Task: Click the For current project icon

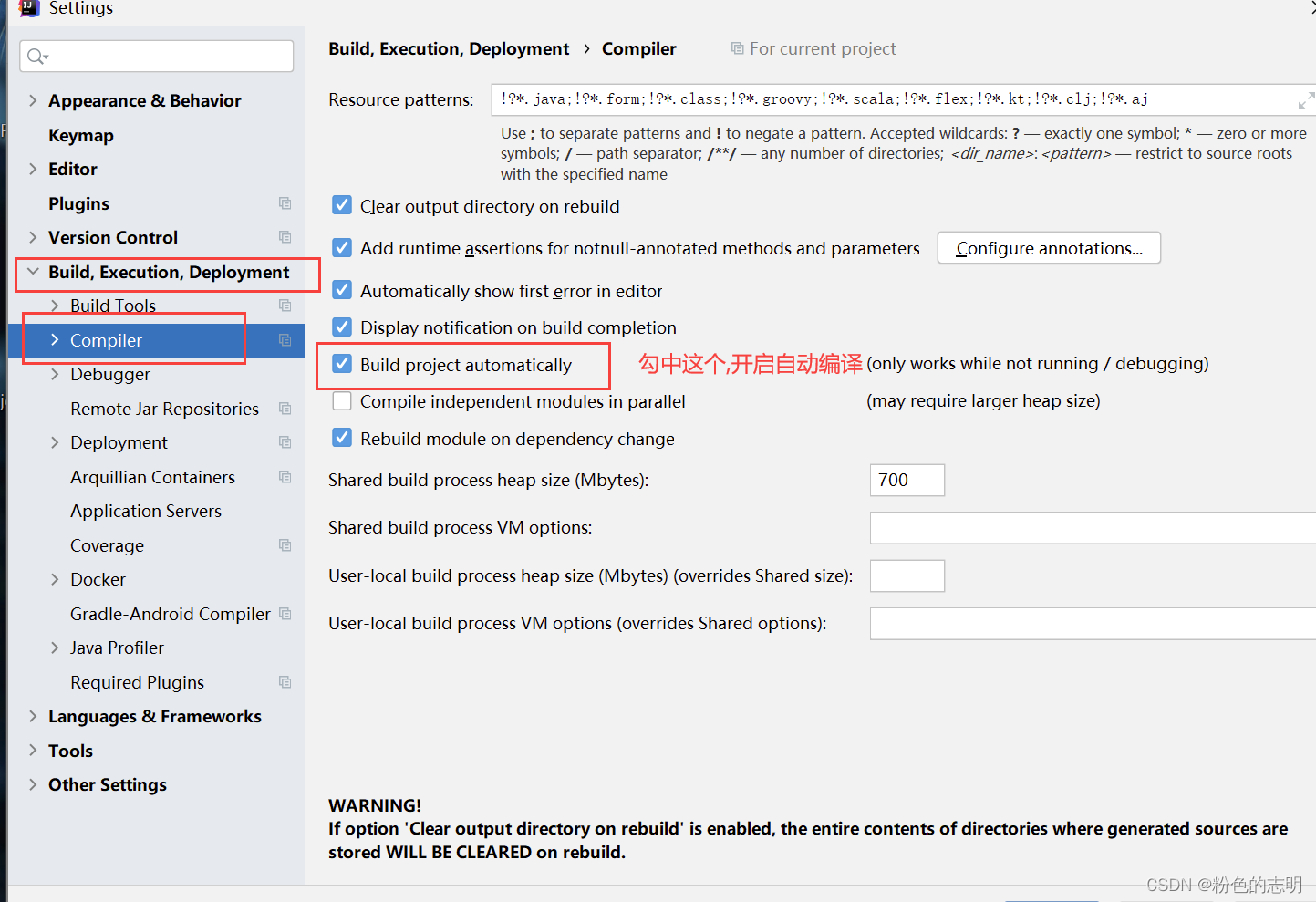Action: [x=737, y=48]
